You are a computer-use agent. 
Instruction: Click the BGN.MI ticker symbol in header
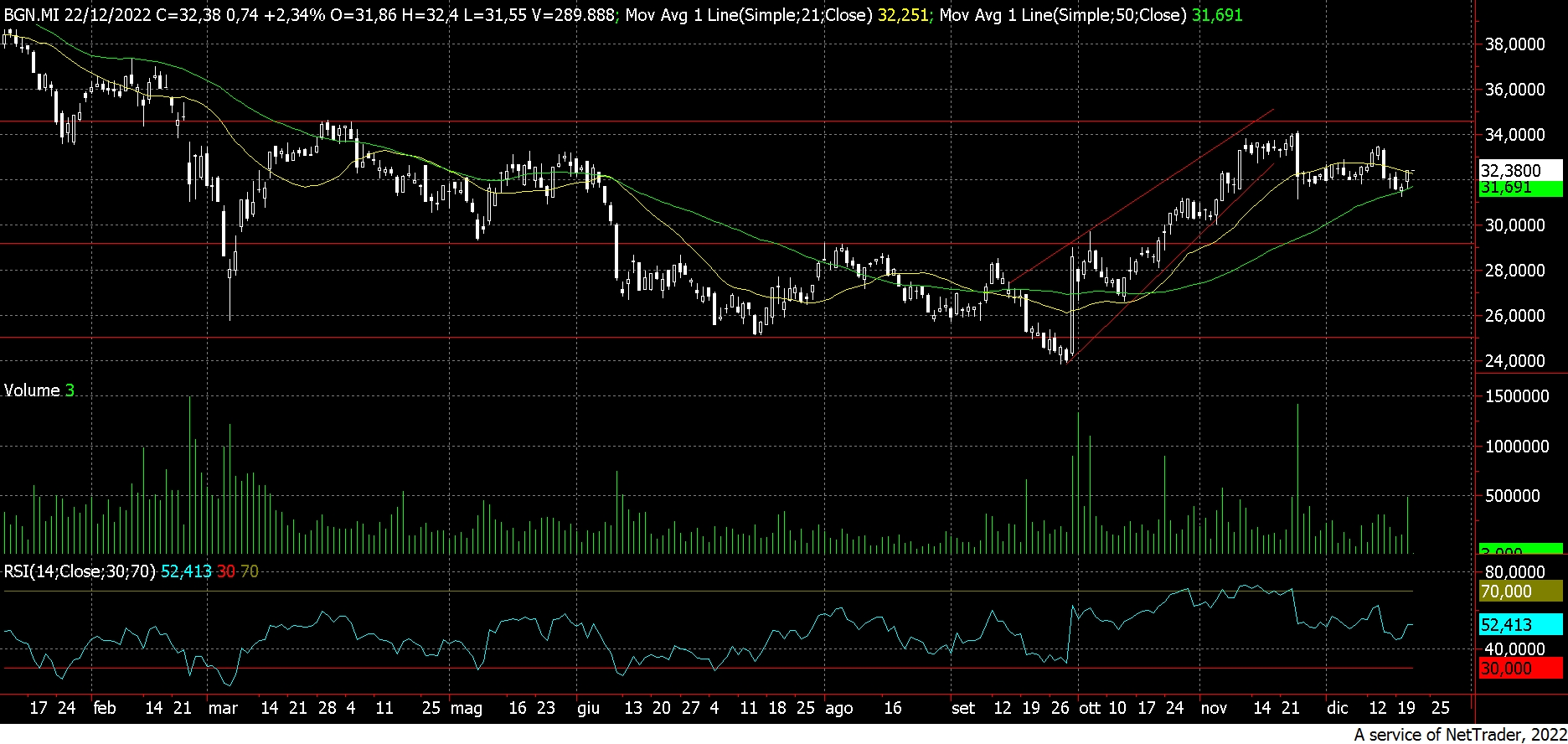tap(31, 15)
